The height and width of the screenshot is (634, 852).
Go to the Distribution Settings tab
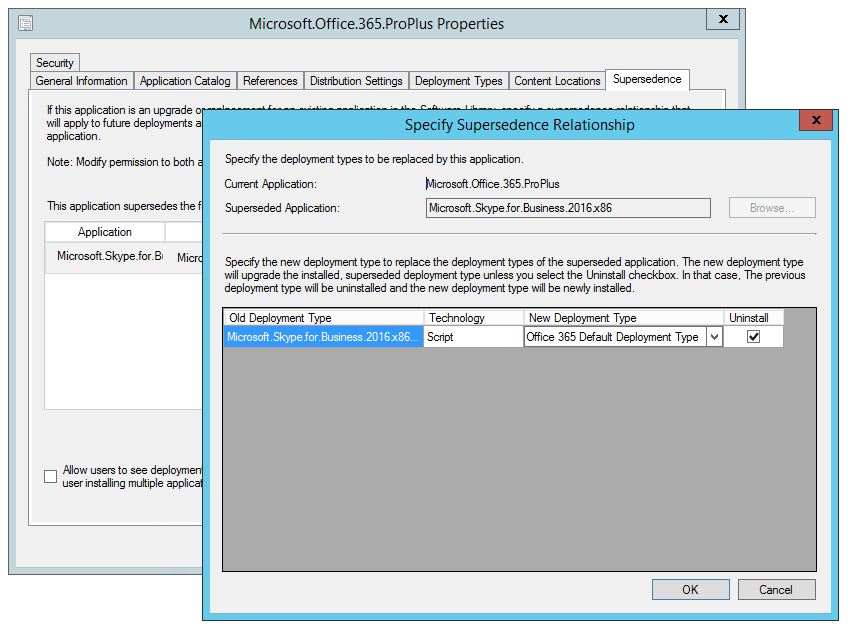356,81
